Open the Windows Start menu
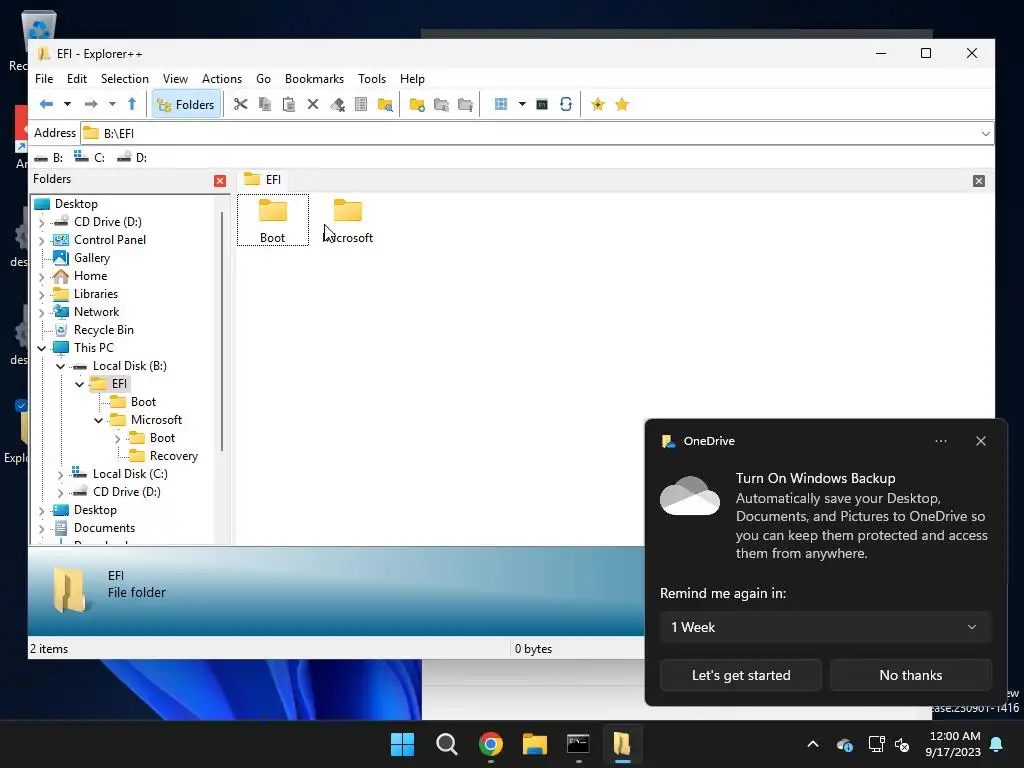Screen dimensions: 1024x768 [x=402, y=744]
